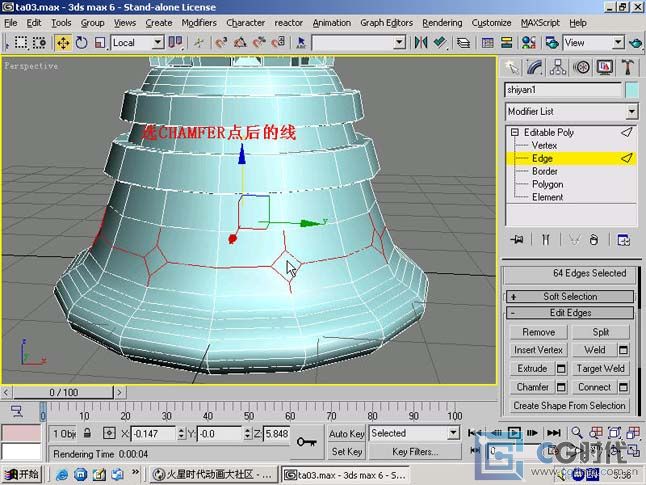Image resolution: width=646 pixels, height=485 pixels.
Task: Toggle Auto Key mode
Action: (x=346, y=433)
